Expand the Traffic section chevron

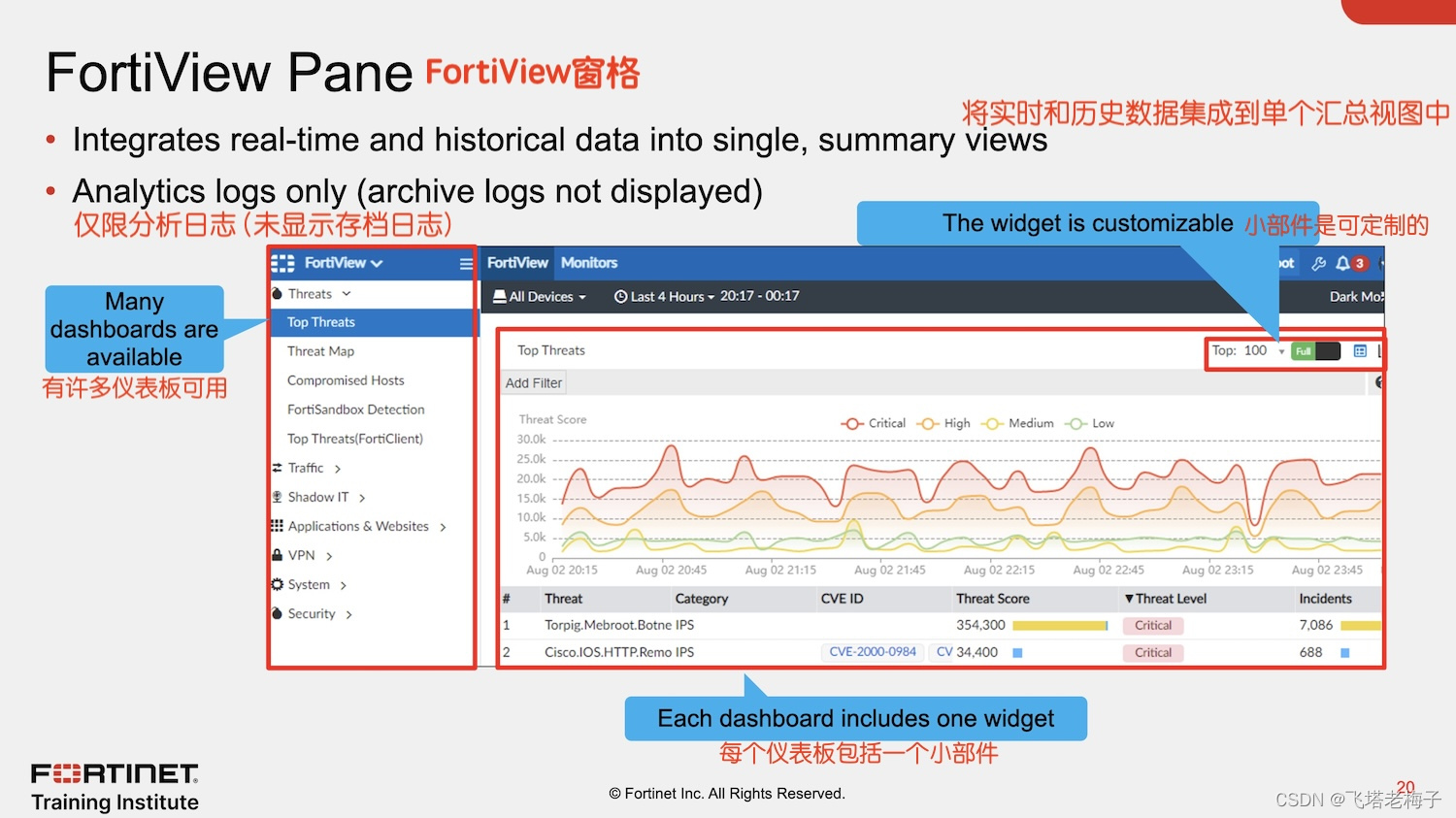coord(338,469)
